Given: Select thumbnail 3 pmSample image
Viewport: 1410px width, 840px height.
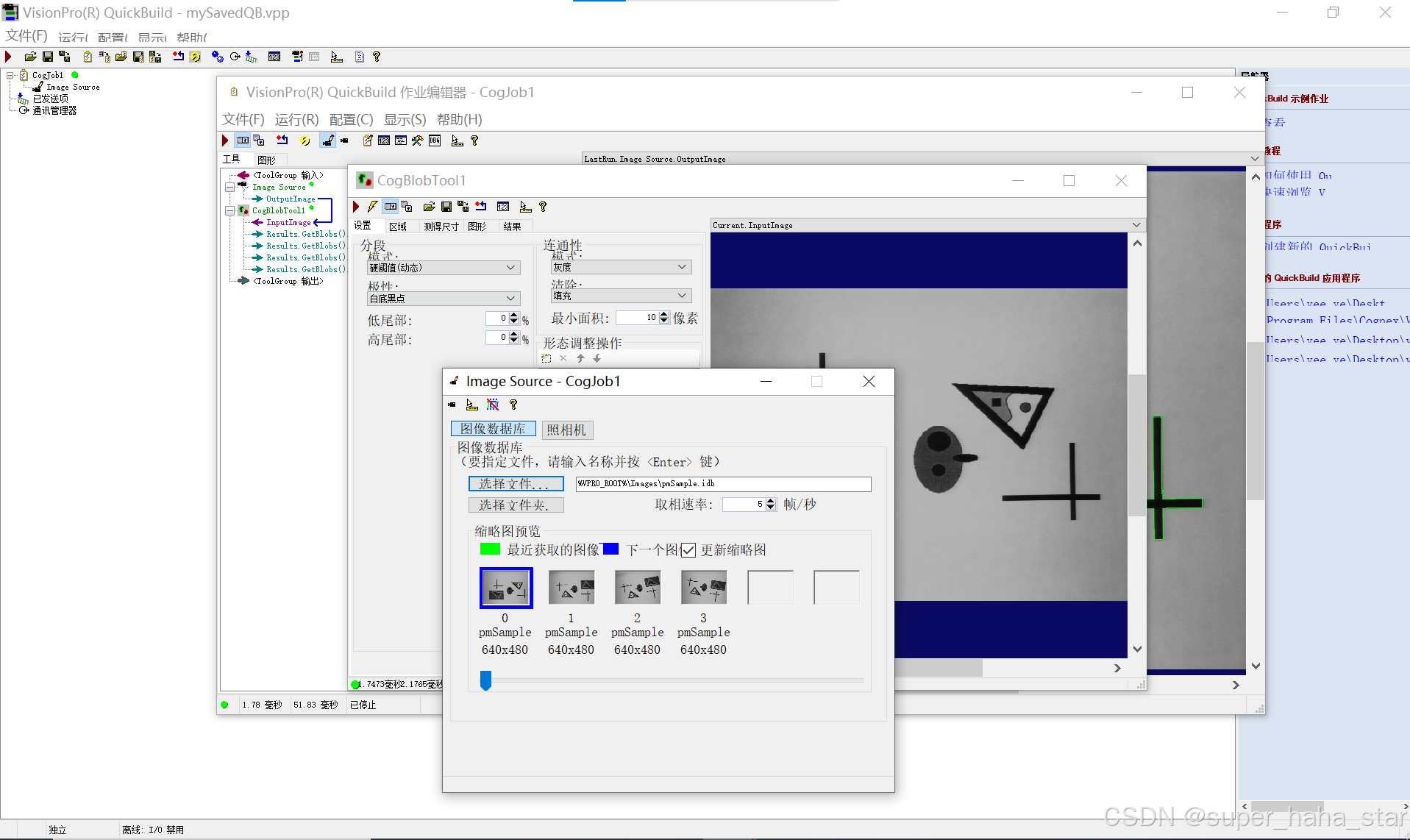Looking at the screenshot, I should (x=704, y=588).
